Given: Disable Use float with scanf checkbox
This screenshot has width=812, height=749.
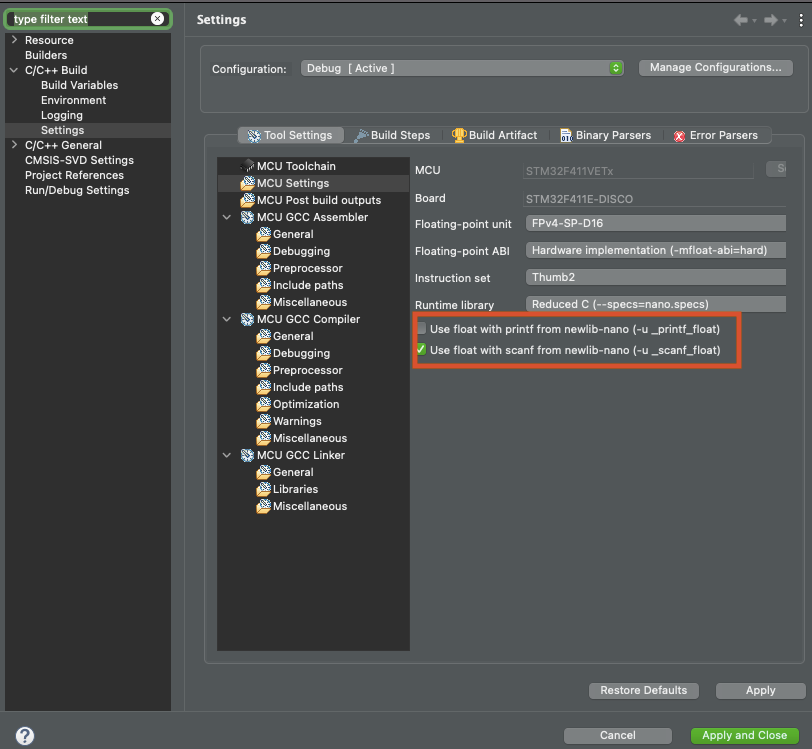Looking at the screenshot, I should tap(422, 350).
